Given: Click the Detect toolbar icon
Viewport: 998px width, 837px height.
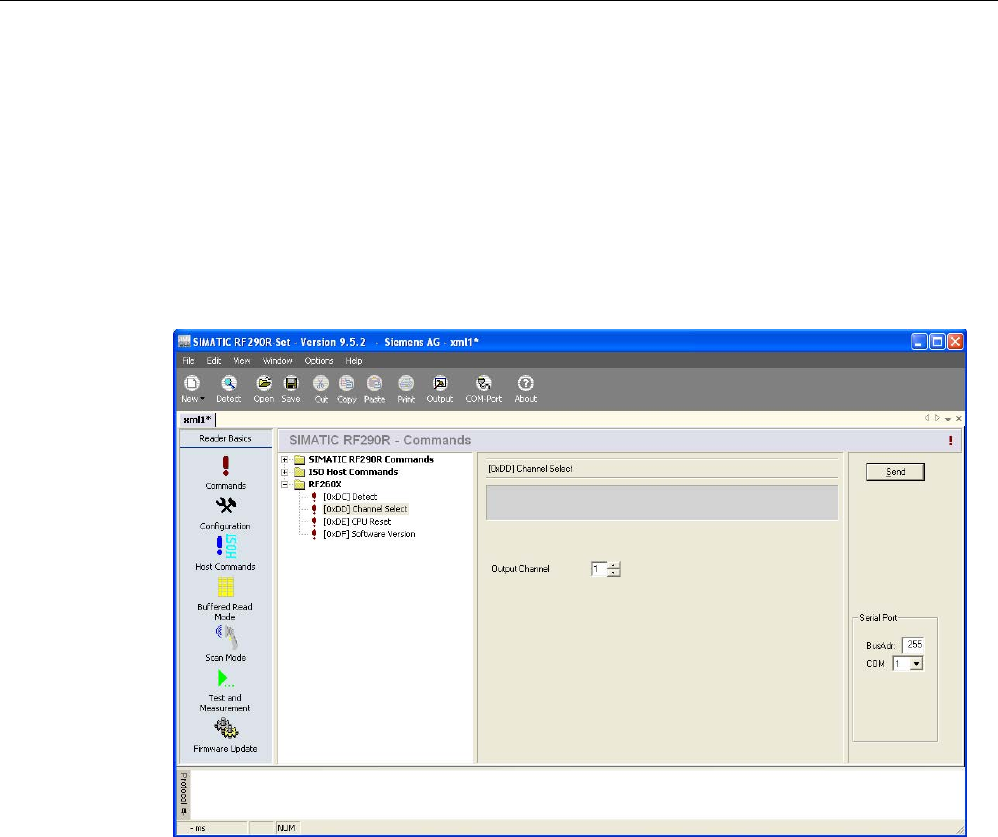Looking at the screenshot, I should (228, 383).
